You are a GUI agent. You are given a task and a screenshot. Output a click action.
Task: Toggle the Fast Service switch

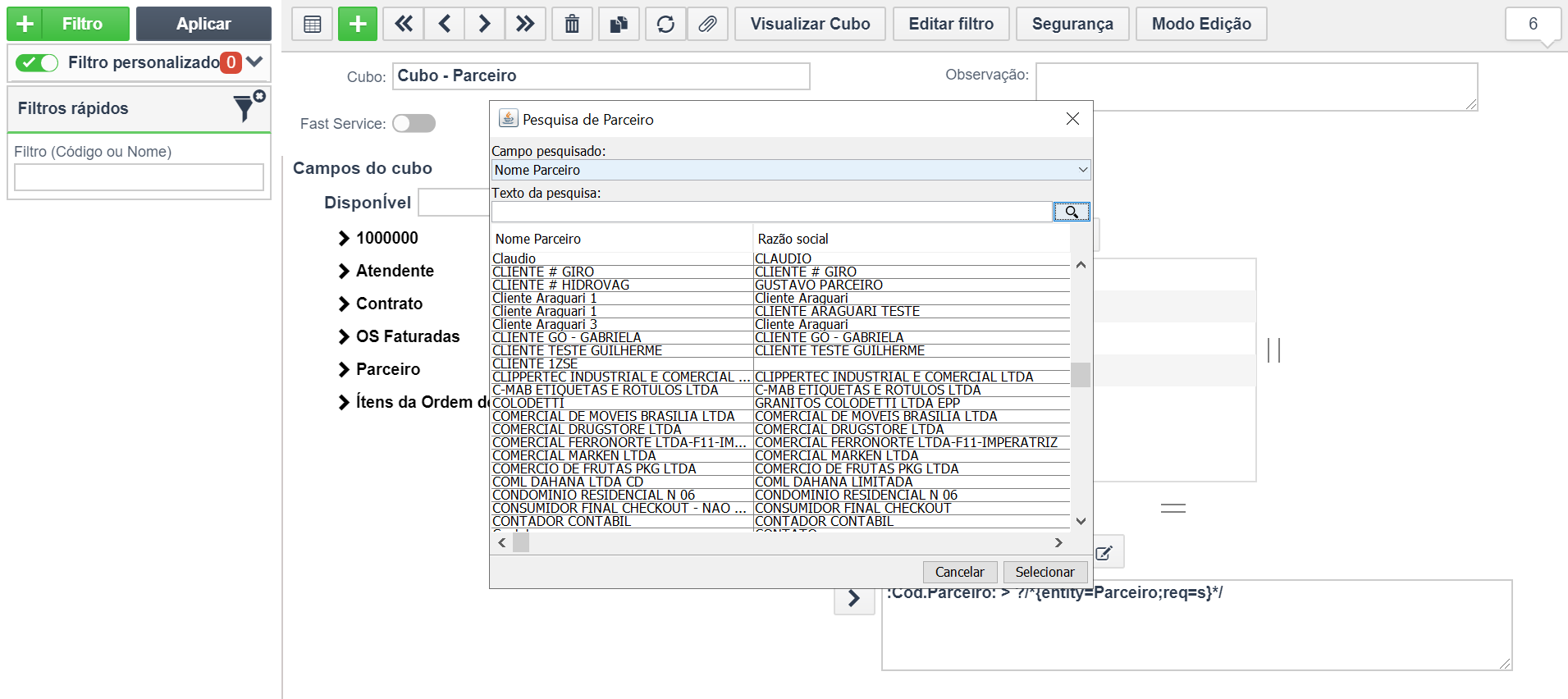pyautogui.click(x=414, y=123)
